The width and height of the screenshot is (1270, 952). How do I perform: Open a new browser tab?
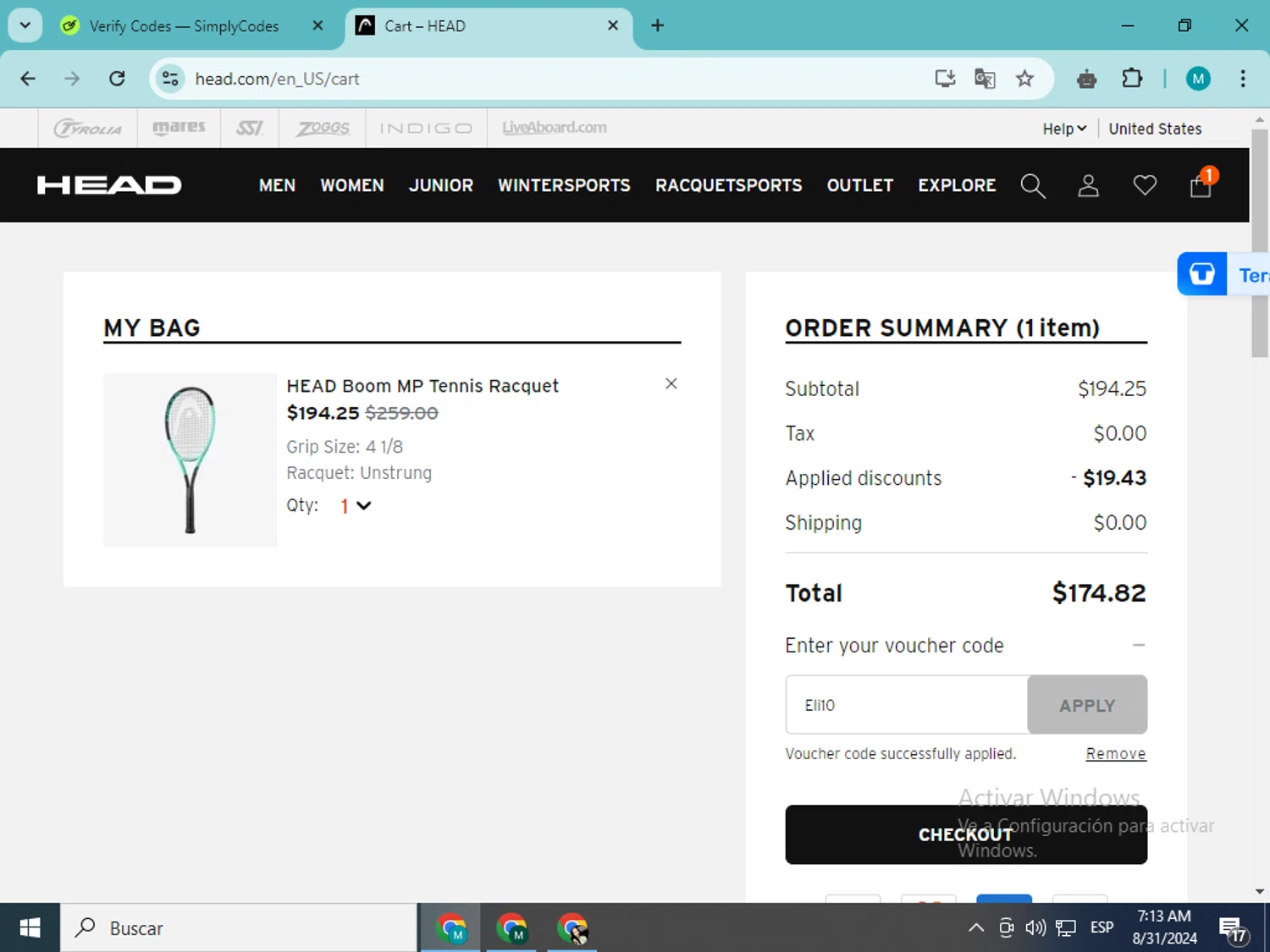(657, 25)
